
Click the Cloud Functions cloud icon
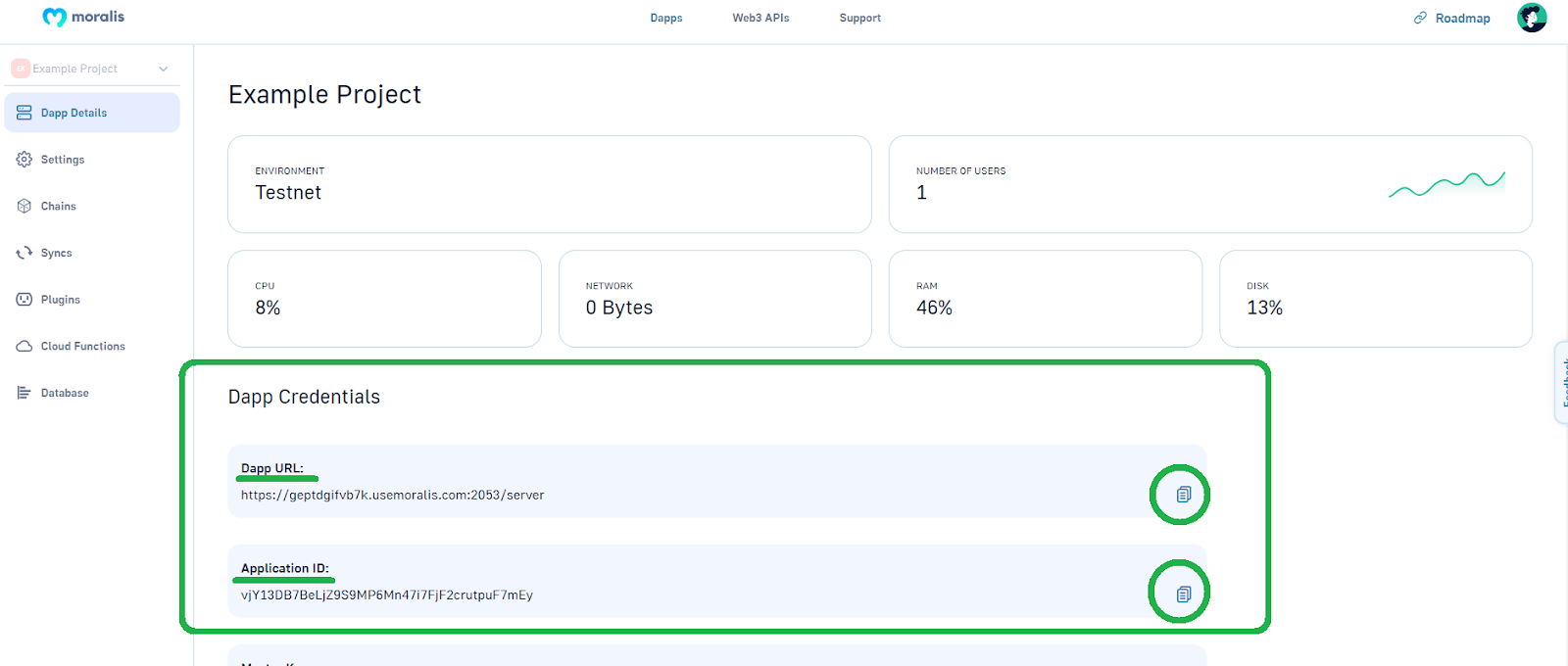pos(24,346)
